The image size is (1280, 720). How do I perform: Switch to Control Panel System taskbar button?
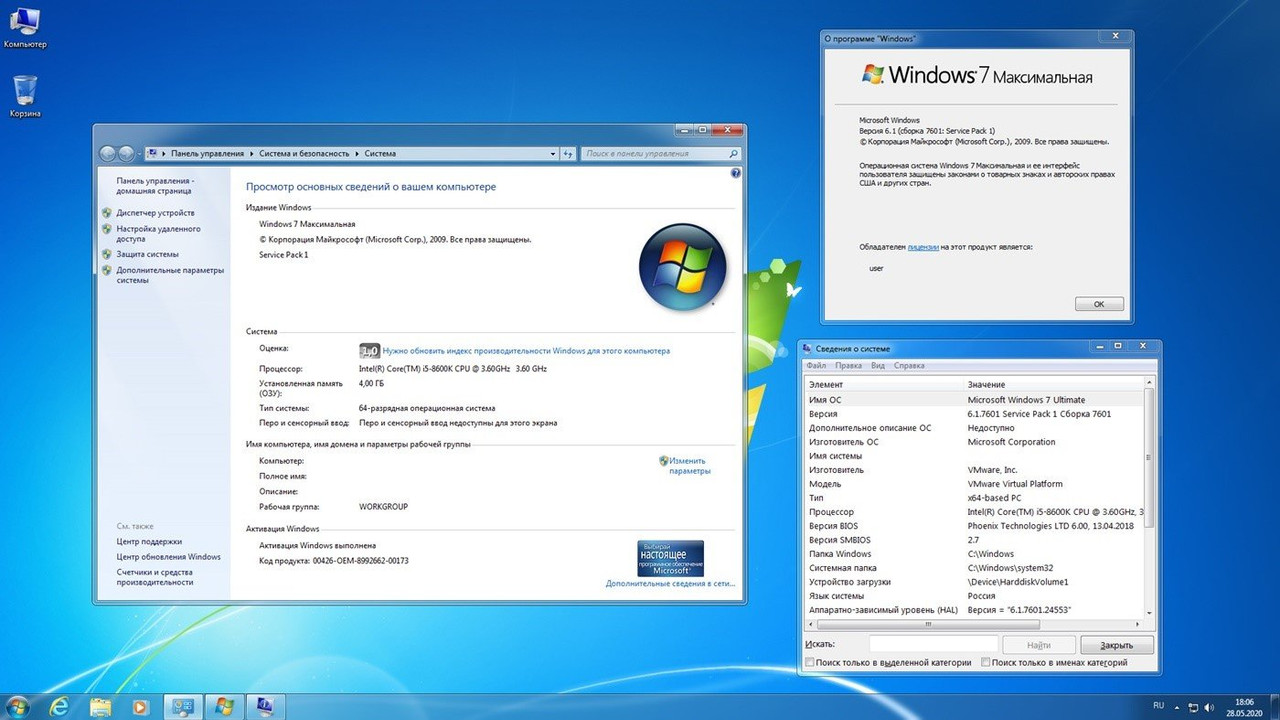[x=183, y=707]
